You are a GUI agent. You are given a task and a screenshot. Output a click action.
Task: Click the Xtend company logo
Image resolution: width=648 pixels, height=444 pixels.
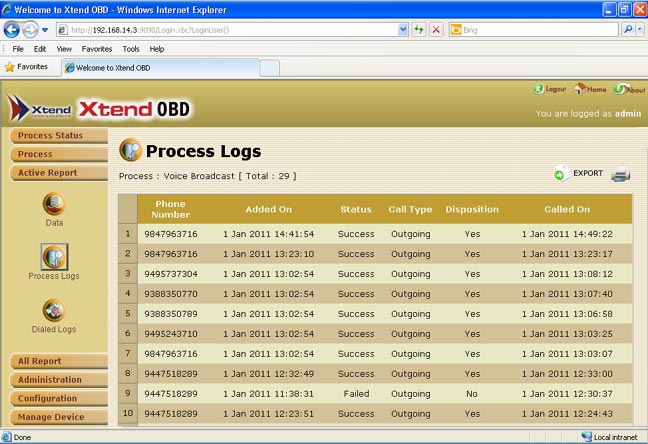pyautogui.click(x=39, y=108)
